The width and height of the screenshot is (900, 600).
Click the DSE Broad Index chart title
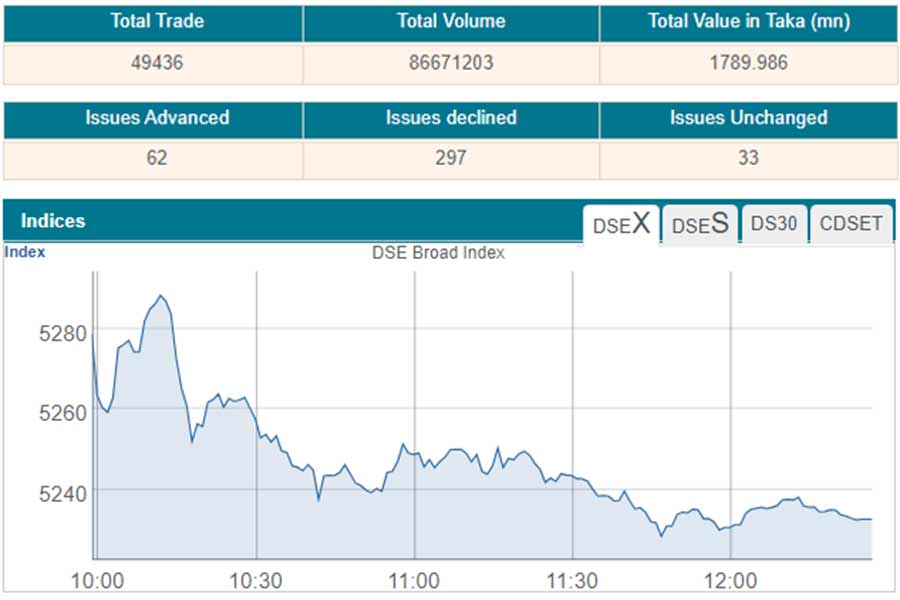[438, 253]
